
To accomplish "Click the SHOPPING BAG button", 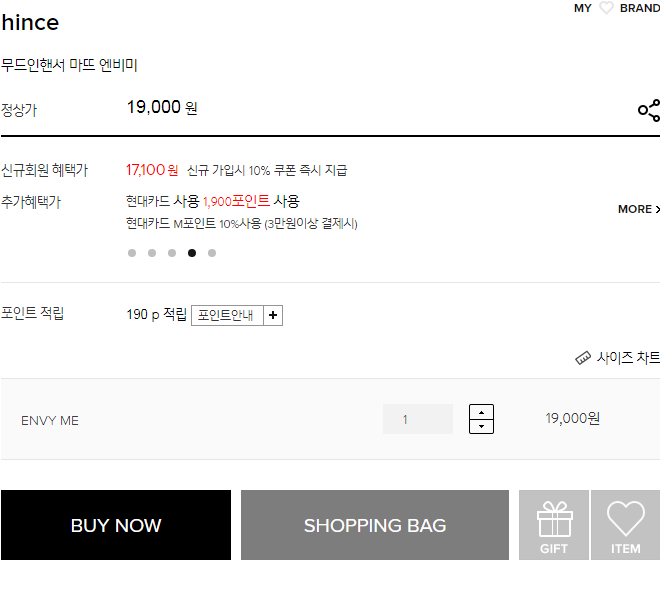I will click(x=375, y=525).
